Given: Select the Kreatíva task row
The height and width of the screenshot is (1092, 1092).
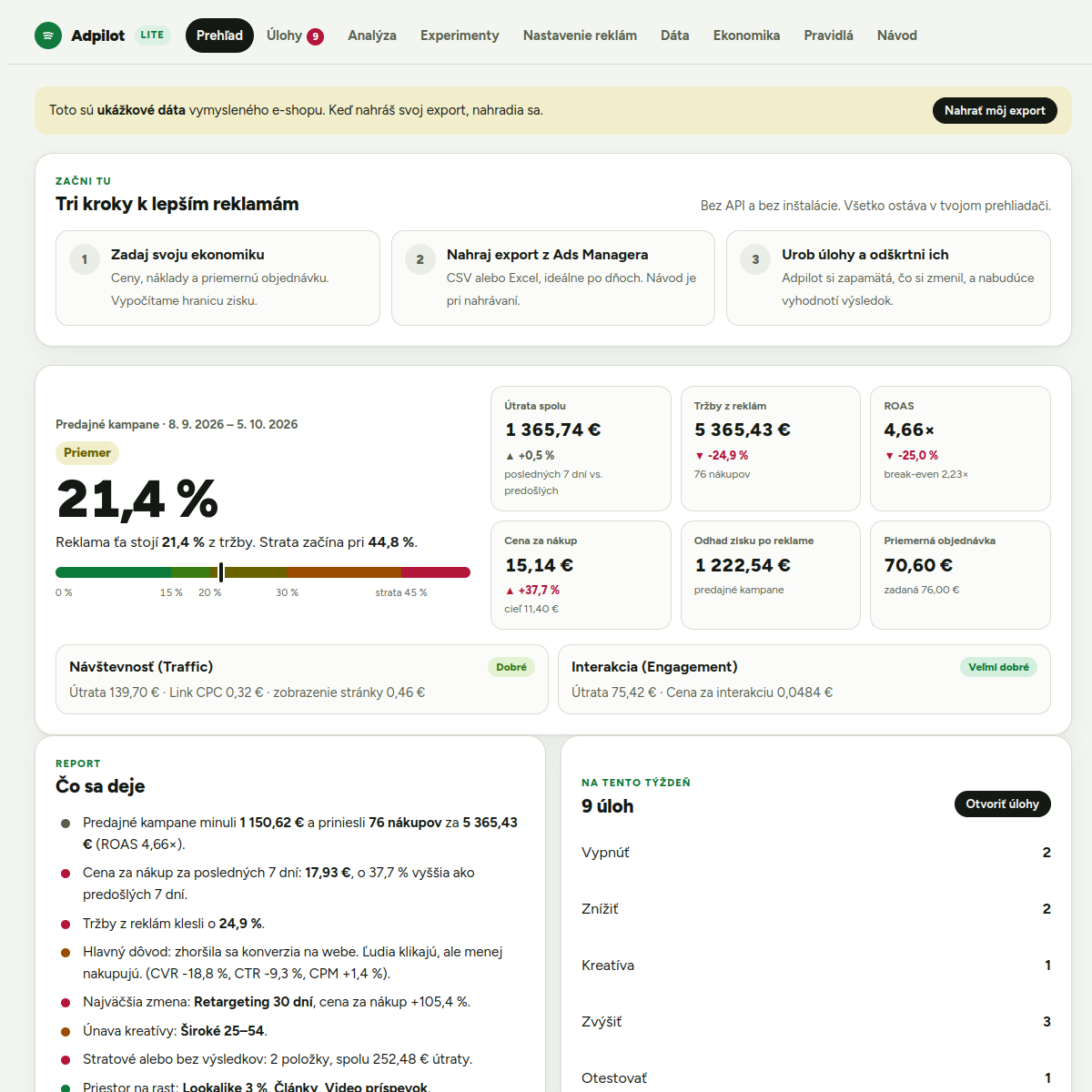Looking at the screenshot, I should click(x=816, y=966).
